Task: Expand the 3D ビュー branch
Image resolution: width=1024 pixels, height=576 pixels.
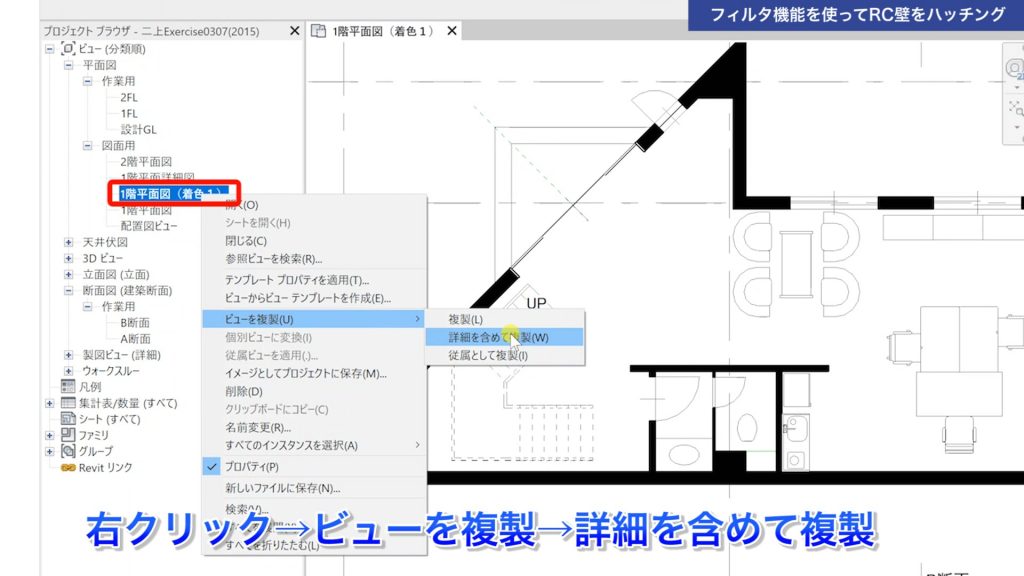Action: point(68,260)
